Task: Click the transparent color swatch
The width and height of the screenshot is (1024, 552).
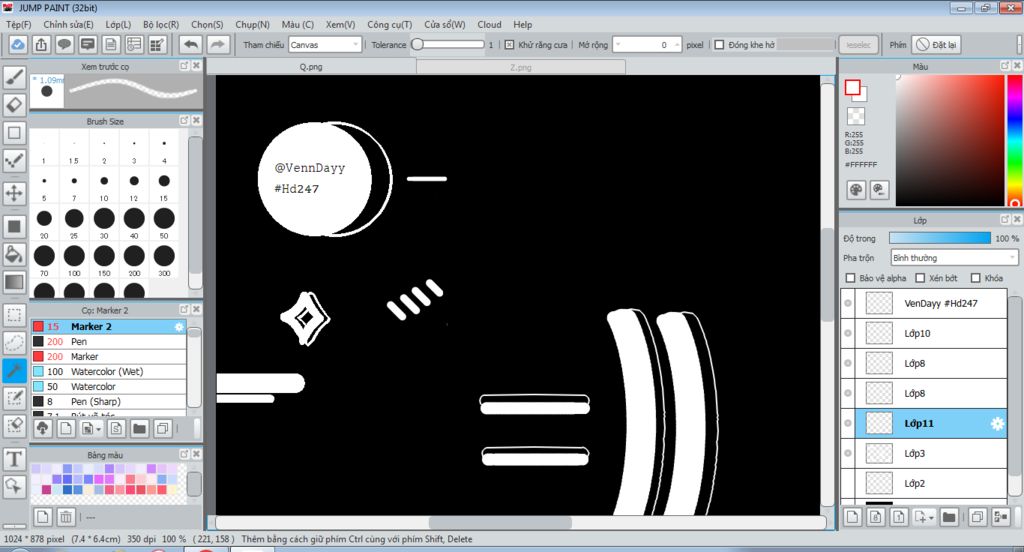Action: coord(856,116)
